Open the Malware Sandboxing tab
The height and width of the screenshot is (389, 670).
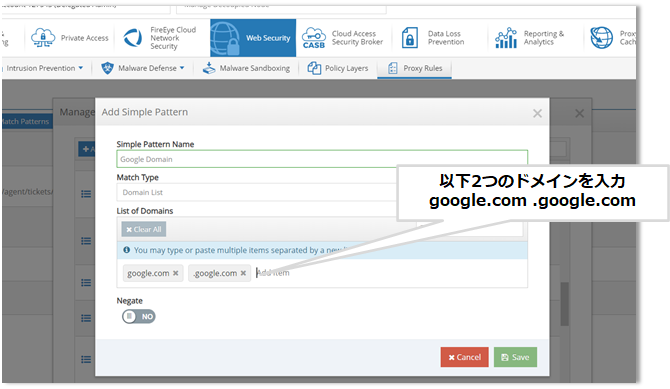tap(246, 68)
